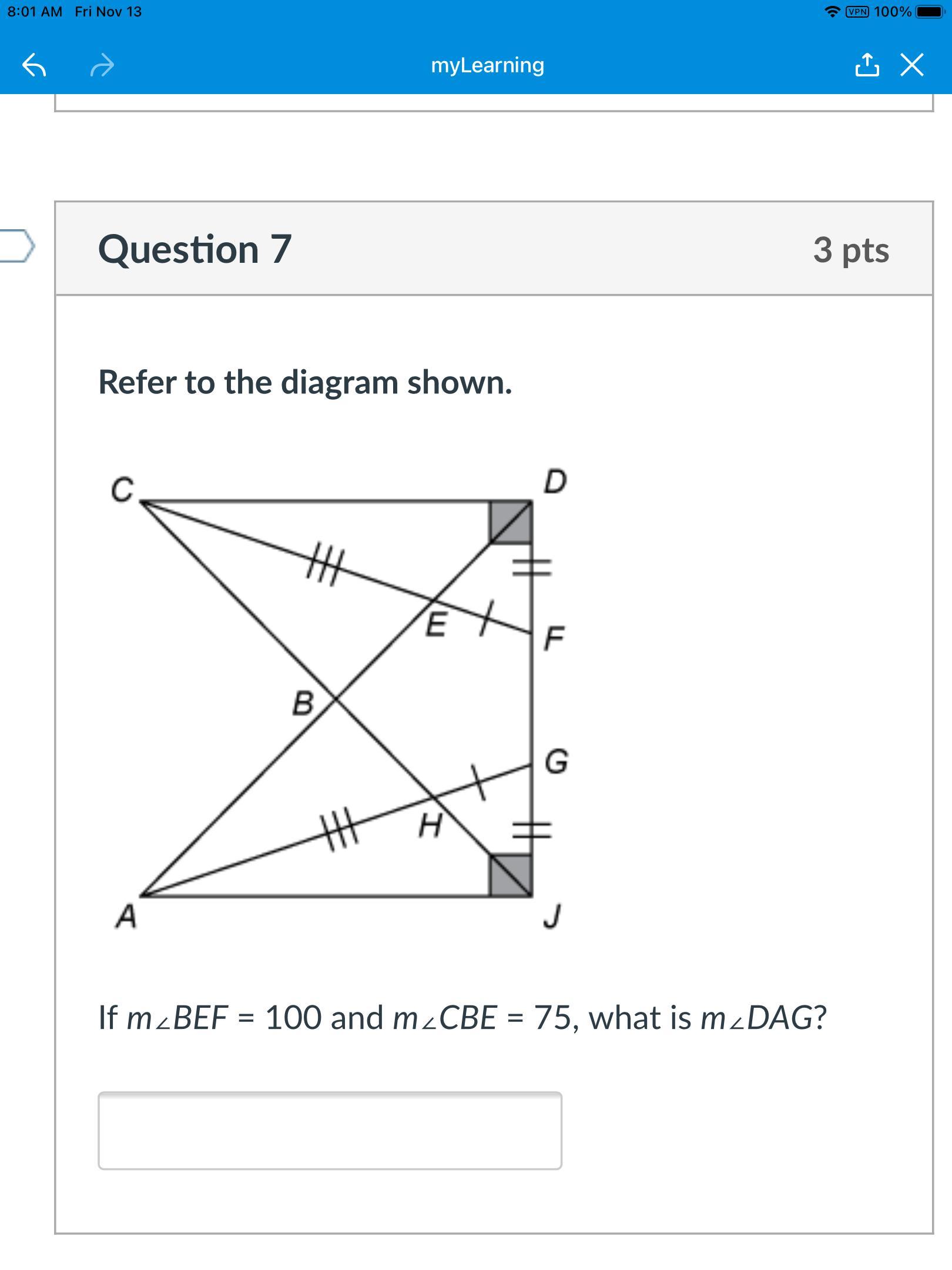
Task: Tap the 3 pts label
Action: [851, 249]
